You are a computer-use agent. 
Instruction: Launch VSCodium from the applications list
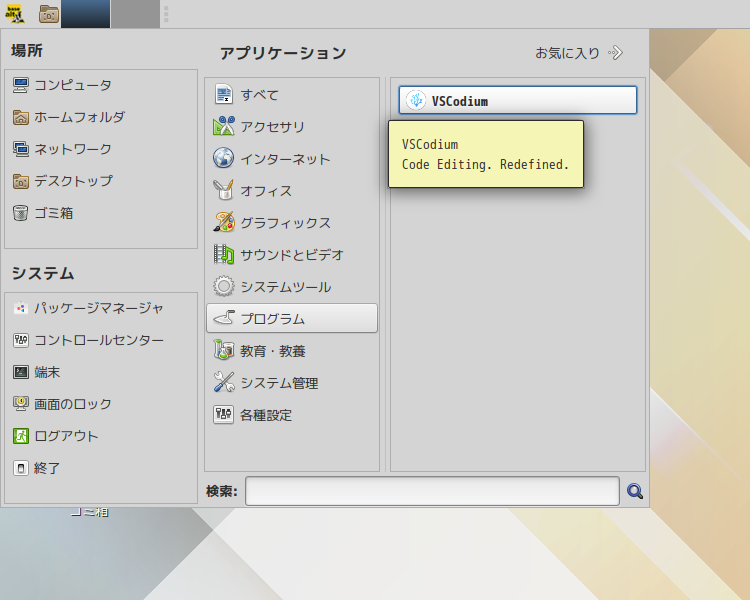point(518,100)
